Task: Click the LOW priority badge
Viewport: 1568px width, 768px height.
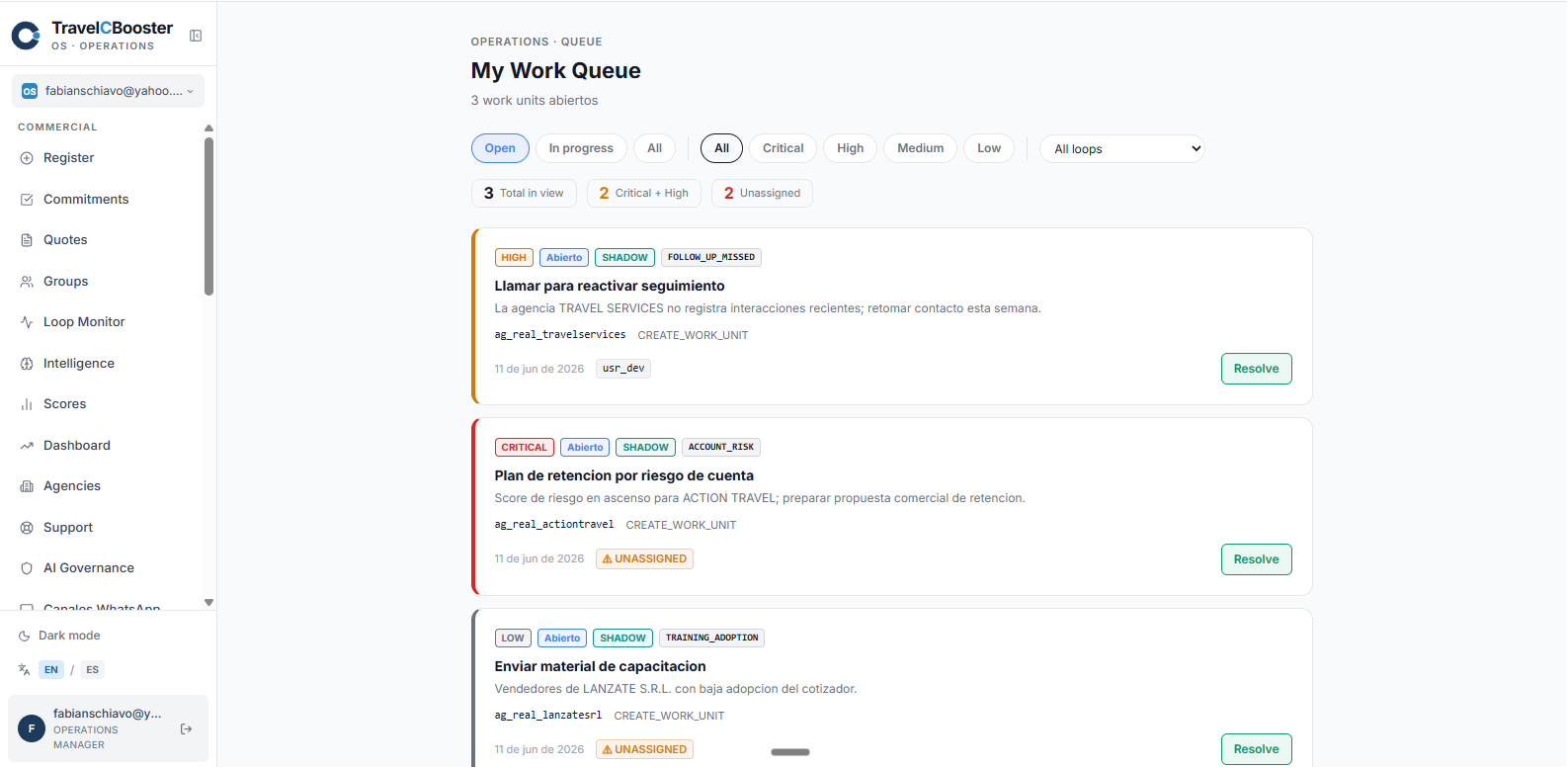Action: [513, 639]
